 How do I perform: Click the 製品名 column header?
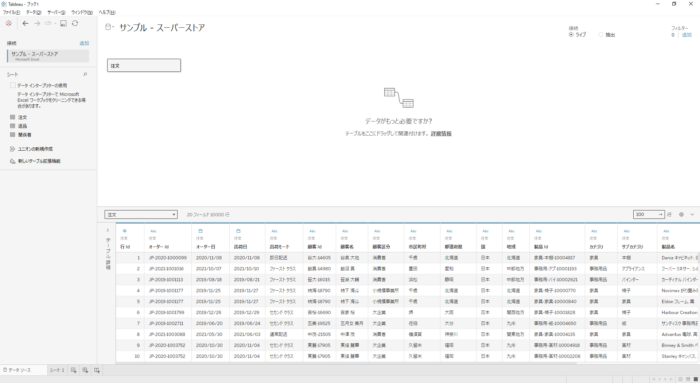tap(668, 247)
